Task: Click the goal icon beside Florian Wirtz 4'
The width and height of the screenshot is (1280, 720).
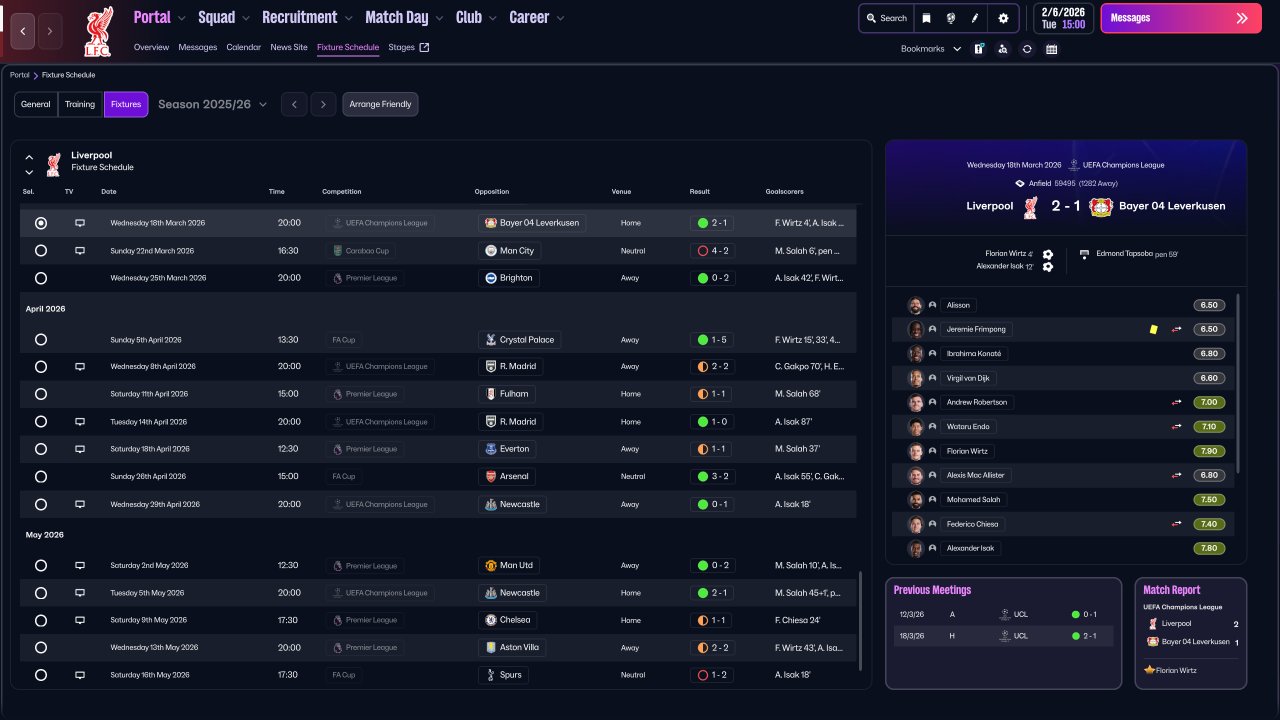Action: [1048, 255]
